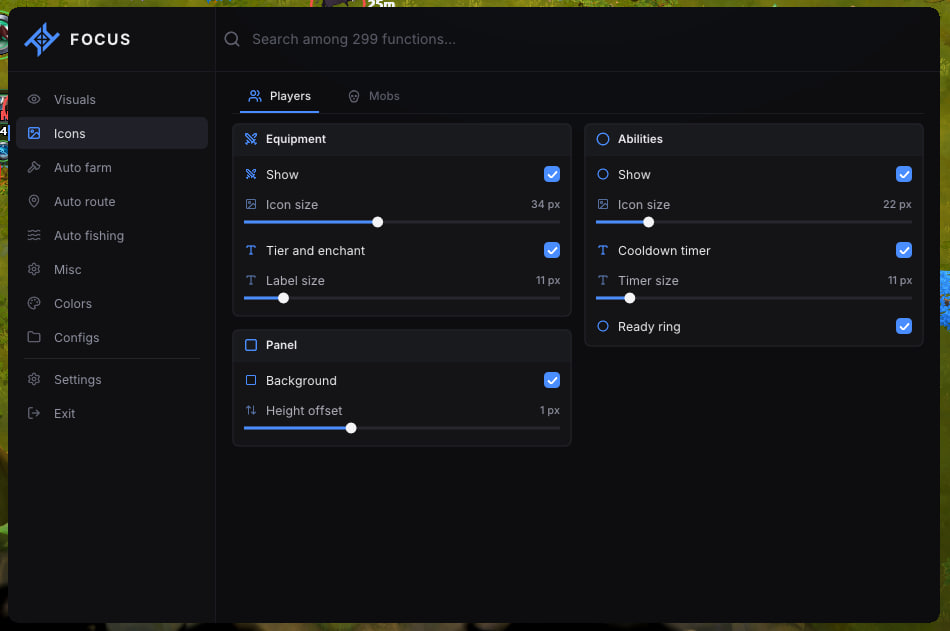Toggle the Ready ring checkbox
Viewport: 950px width, 631px height.
coord(904,326)
